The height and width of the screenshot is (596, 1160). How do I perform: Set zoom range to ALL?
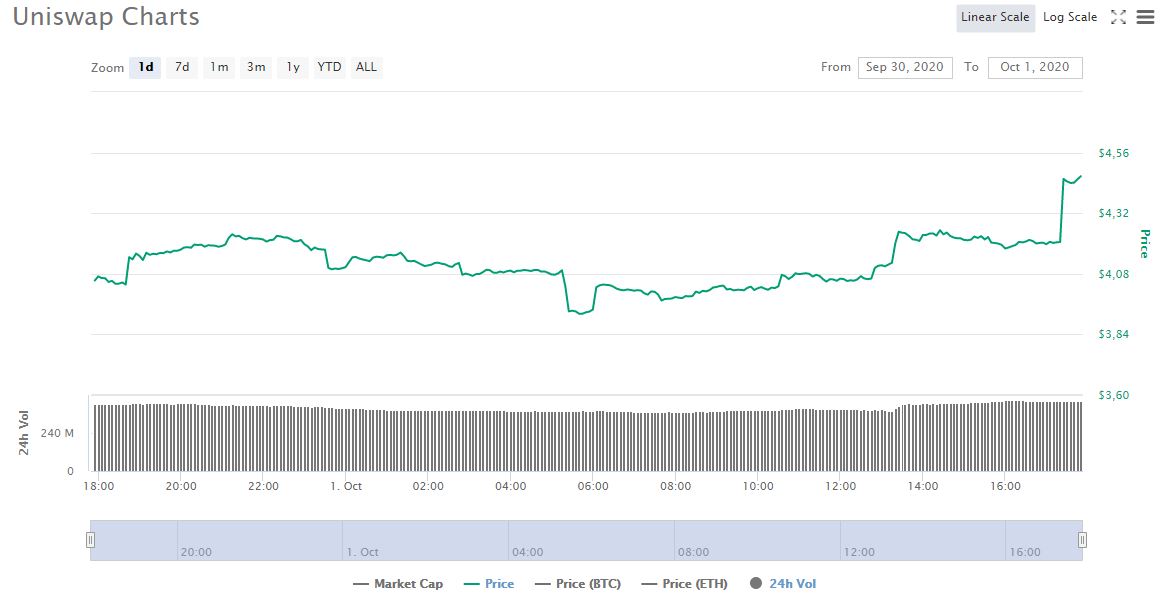366,67
